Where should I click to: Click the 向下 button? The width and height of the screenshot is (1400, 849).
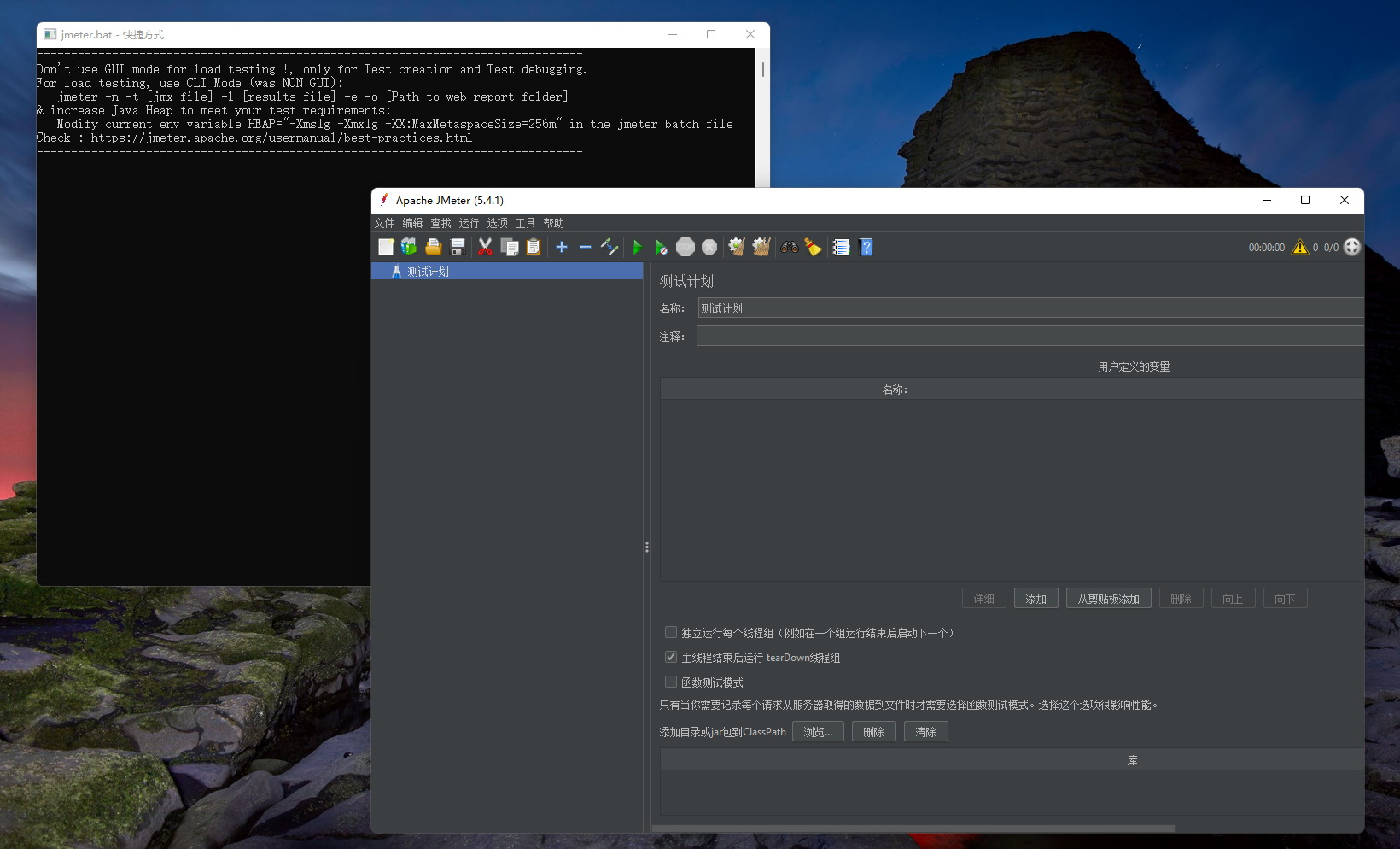pos(1286,599)
